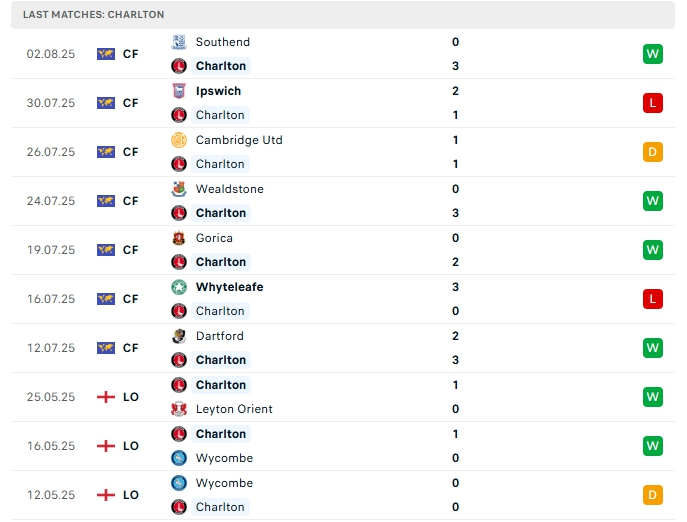Click the Wealdstone club crest
Image resolution: width=687 pixels, height=522 pixels.
point(179,189)
